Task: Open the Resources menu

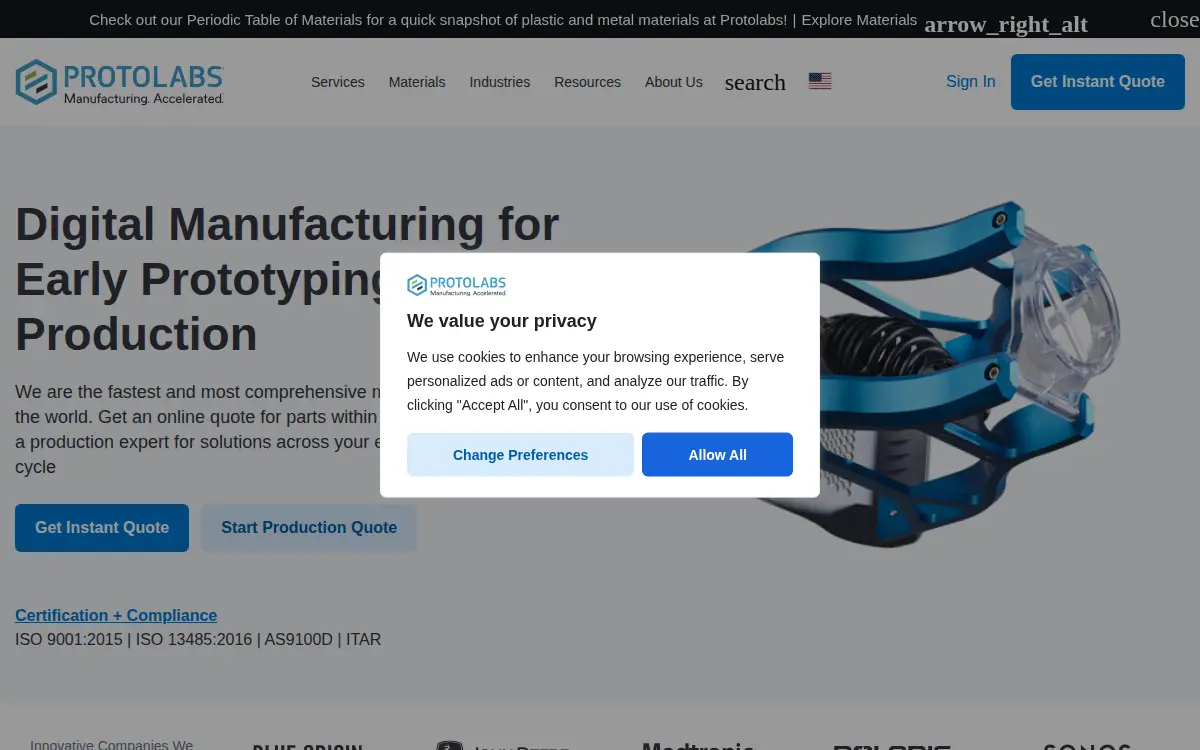Action: 588,82
